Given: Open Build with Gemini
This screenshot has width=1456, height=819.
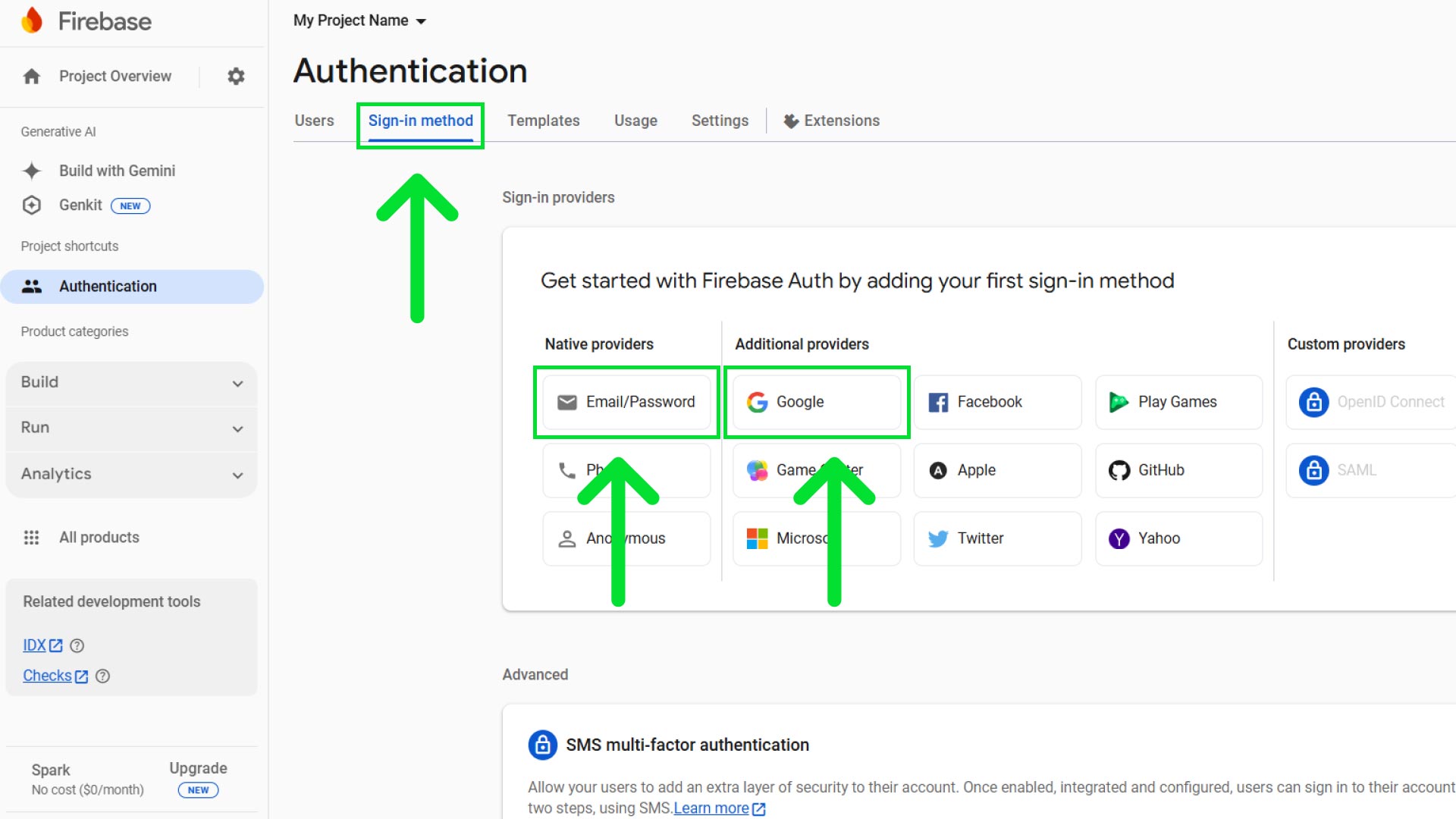Looking at the screenshot, I should click(117, 171).
